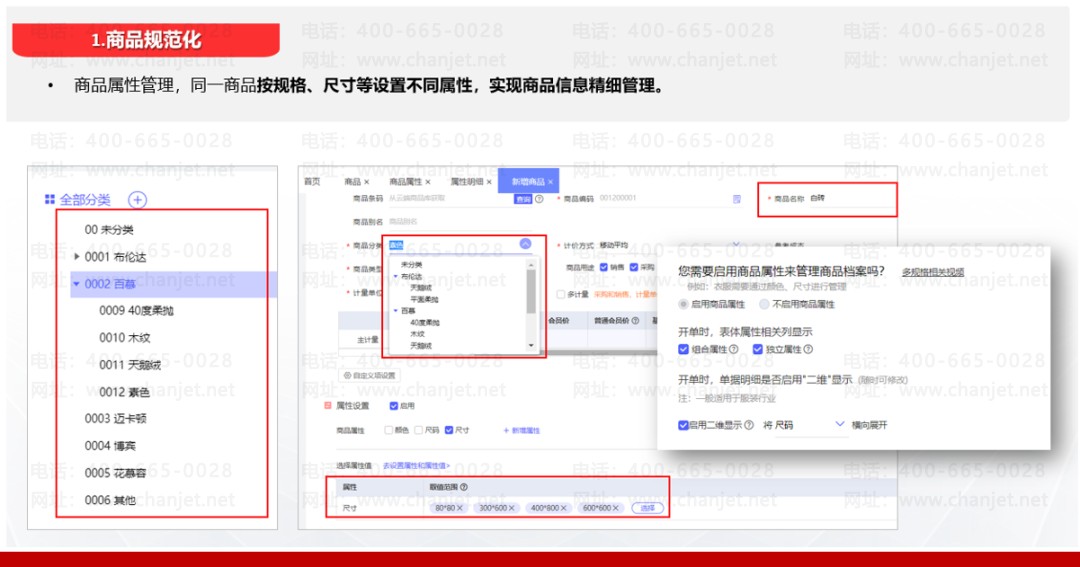Toggle the 采购 usage checkbox
This screenshot has height=567, width=1080.
(634, 267)
